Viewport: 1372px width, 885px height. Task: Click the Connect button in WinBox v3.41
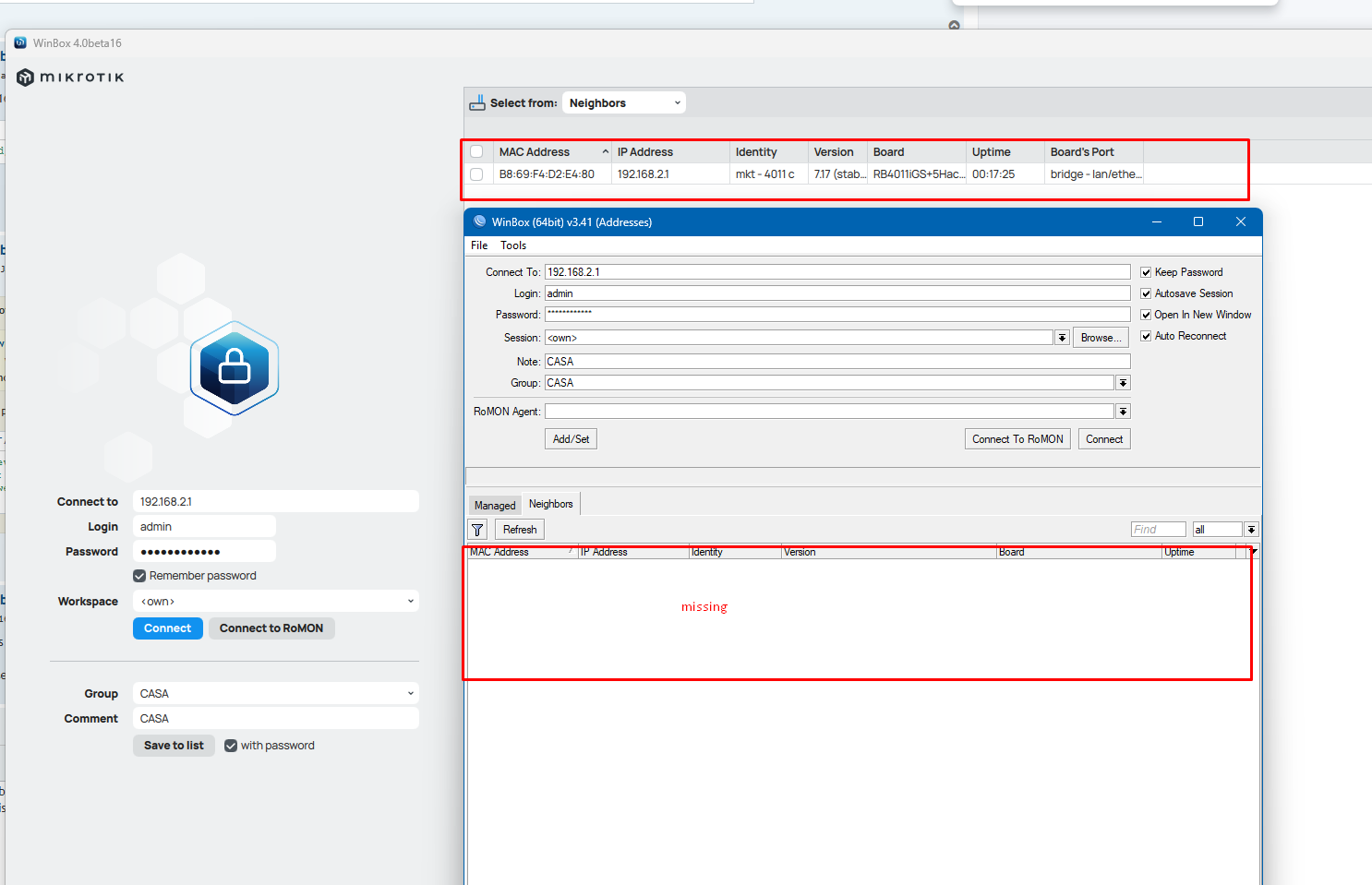1104,439
